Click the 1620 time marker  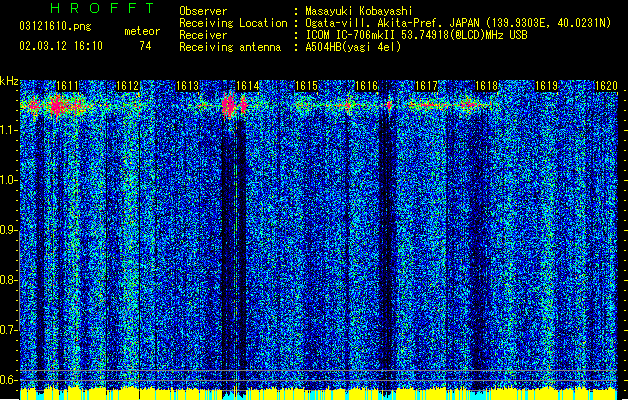[x=606, y=86]
